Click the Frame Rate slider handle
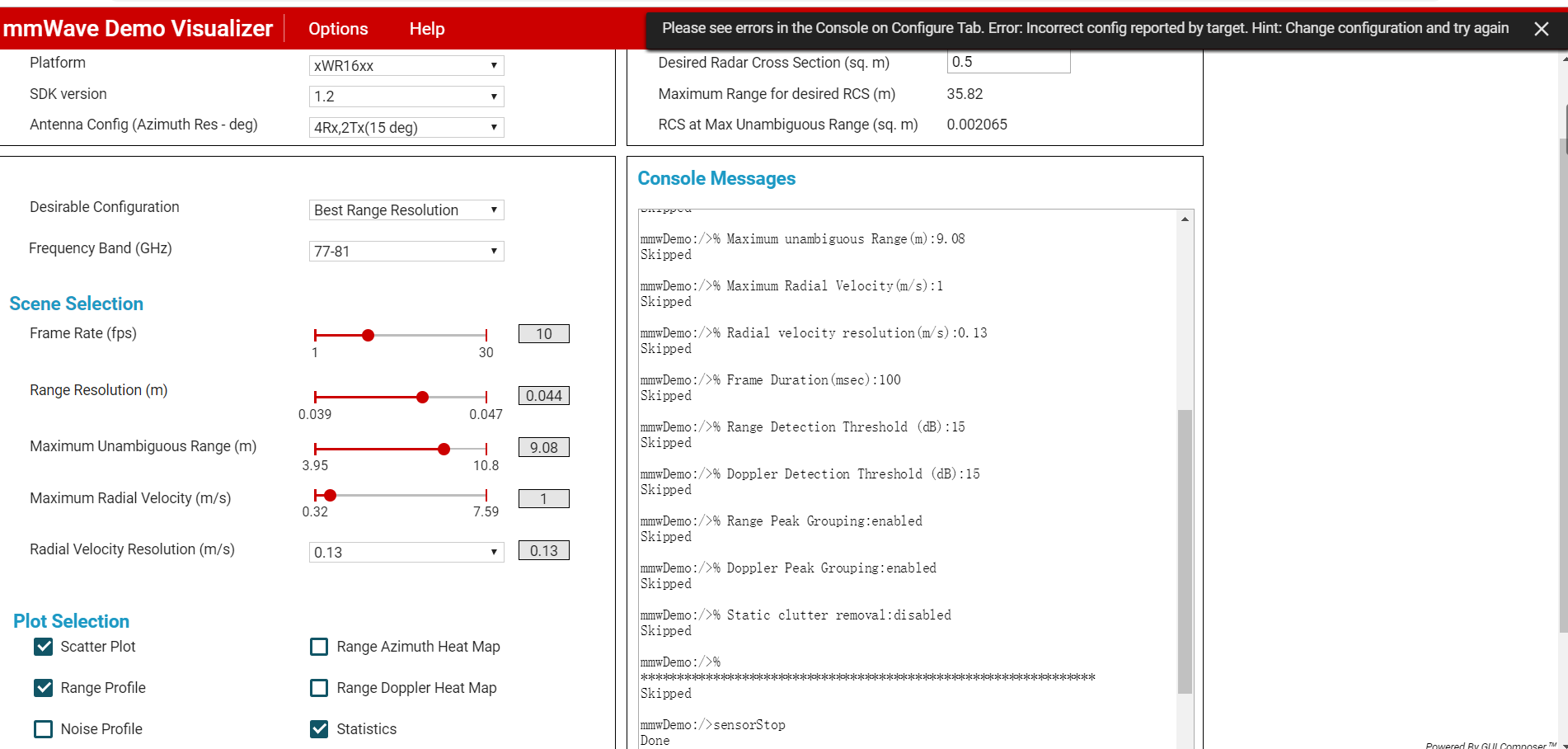Viewport: 1568px width, 749px height. coord(369,335)
